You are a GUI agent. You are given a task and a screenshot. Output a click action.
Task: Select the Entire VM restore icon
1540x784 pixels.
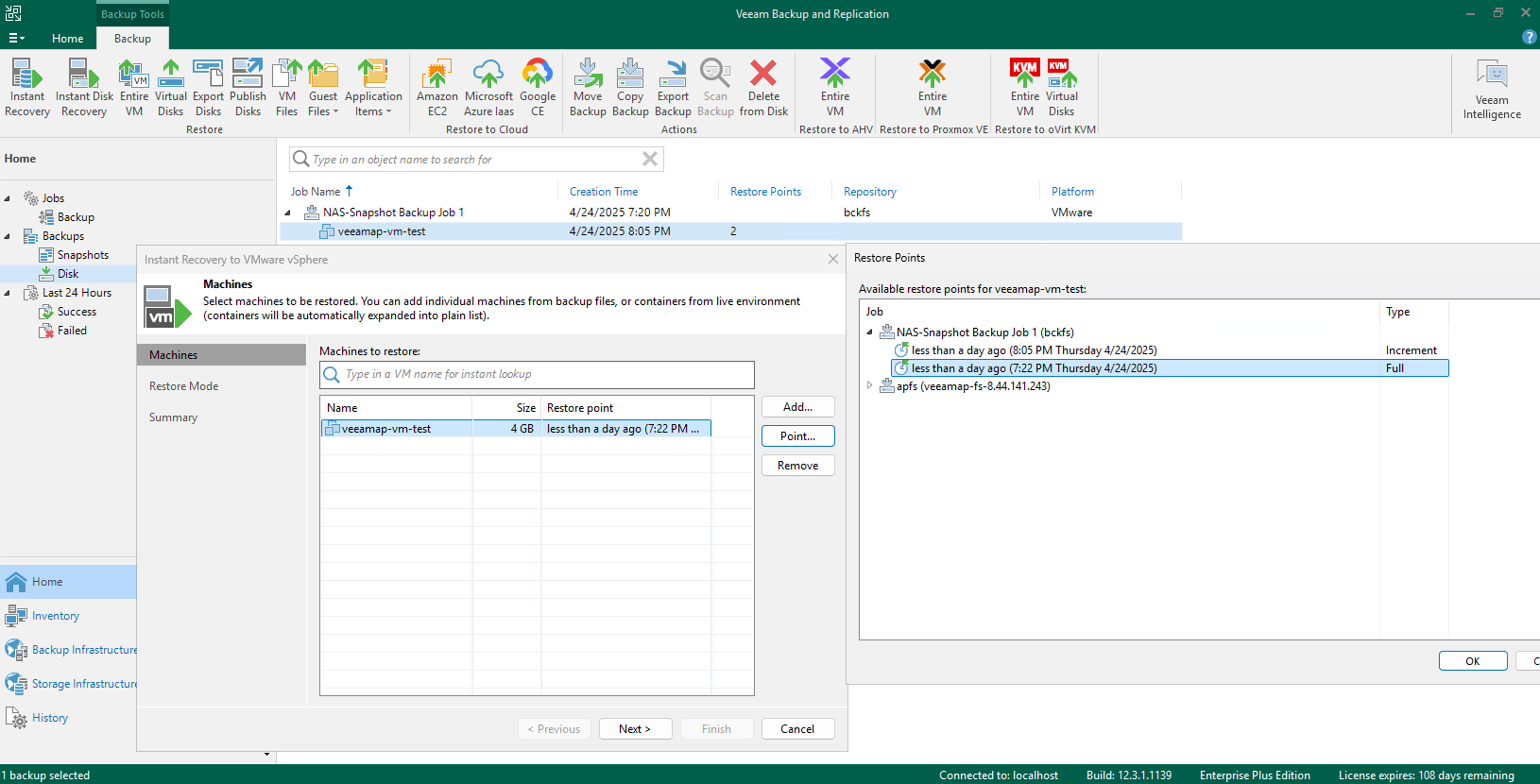tap(133, 88)
